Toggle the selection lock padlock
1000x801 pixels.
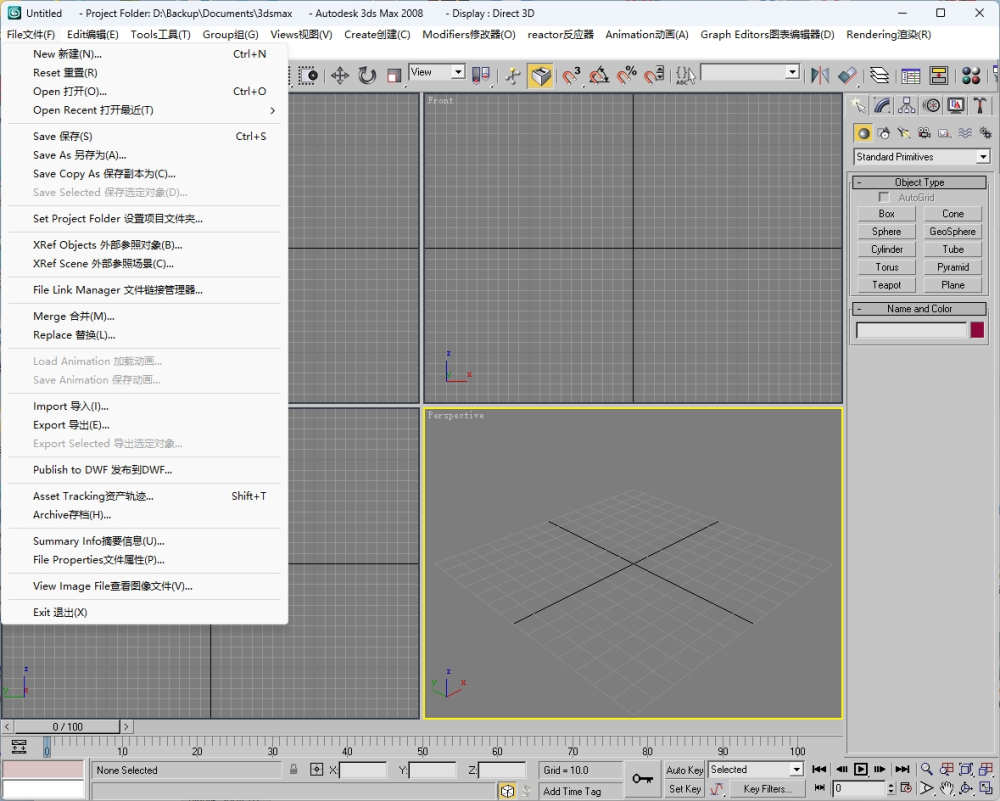pyautogui.click(x=293, y=770)
